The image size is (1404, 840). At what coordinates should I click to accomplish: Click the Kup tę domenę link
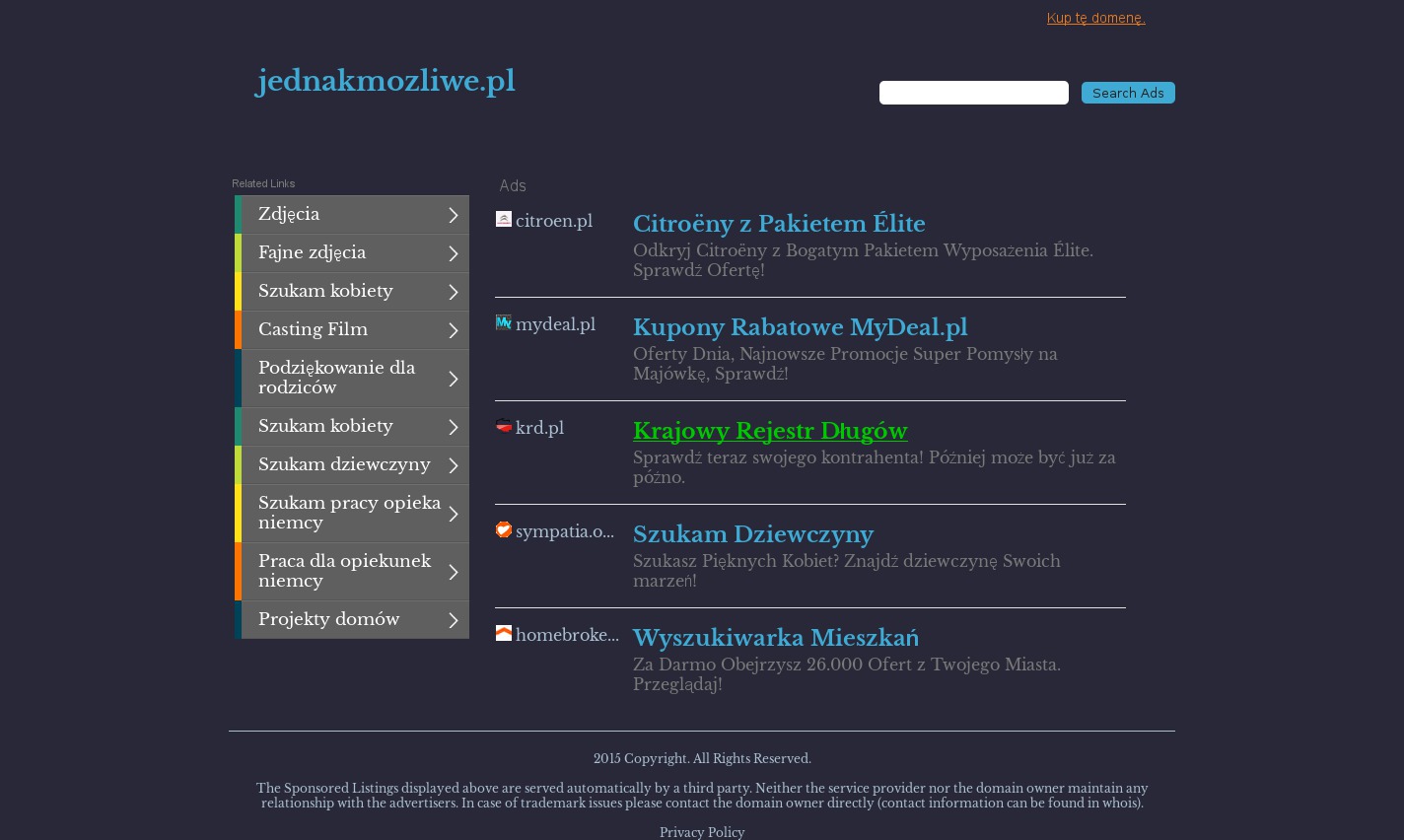pyautogui.click(x=1095, y=18)
